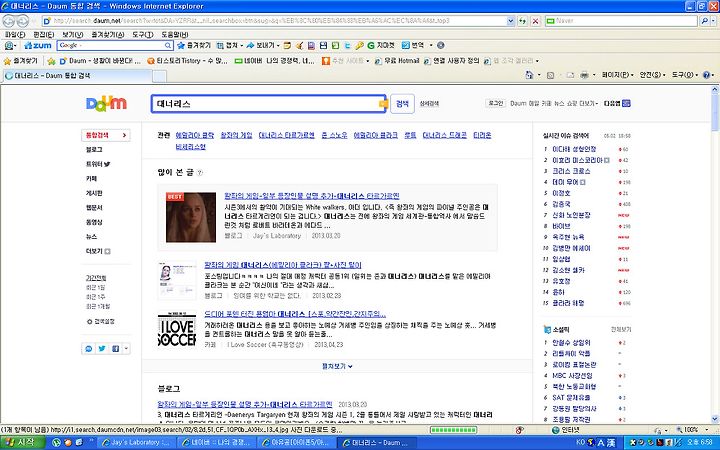720x450 pixels.
Task: Click the yellow star 즐겨찾기 favorites button
Action: [x=21, y=61]
